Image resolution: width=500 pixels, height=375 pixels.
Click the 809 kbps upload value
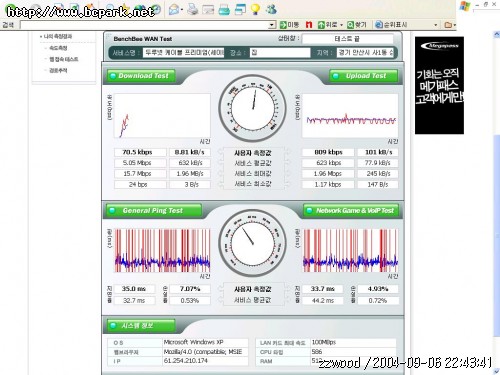328,152
